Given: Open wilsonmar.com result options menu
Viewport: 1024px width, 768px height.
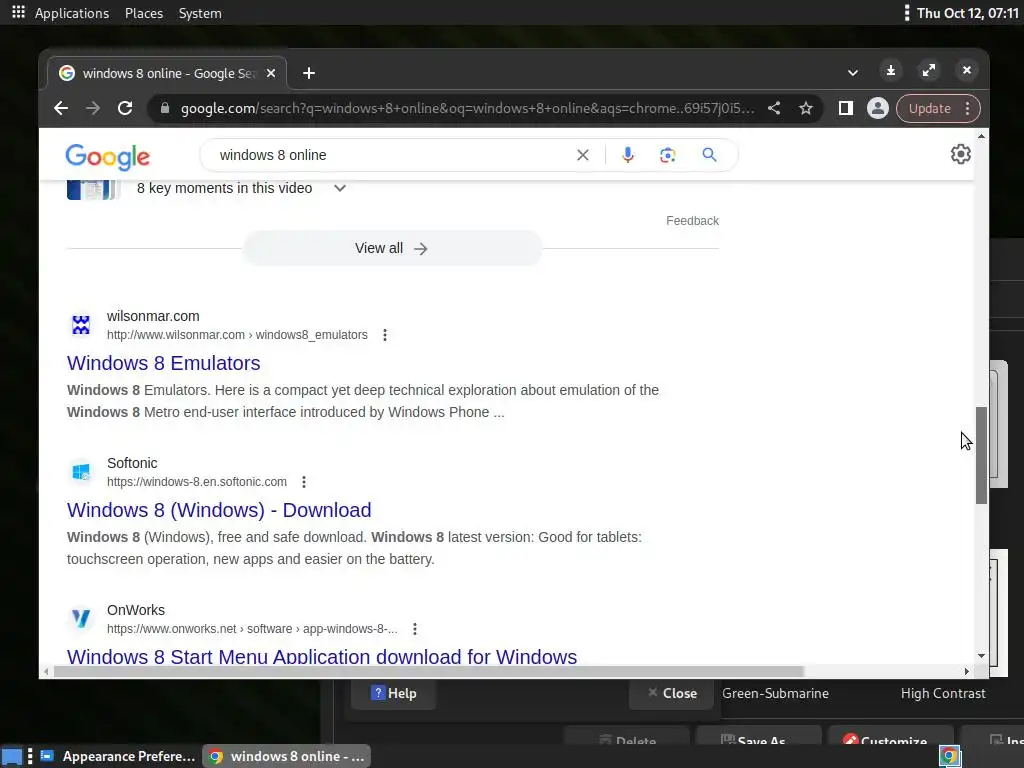Looking at the screenshot, I should [385, 335].
